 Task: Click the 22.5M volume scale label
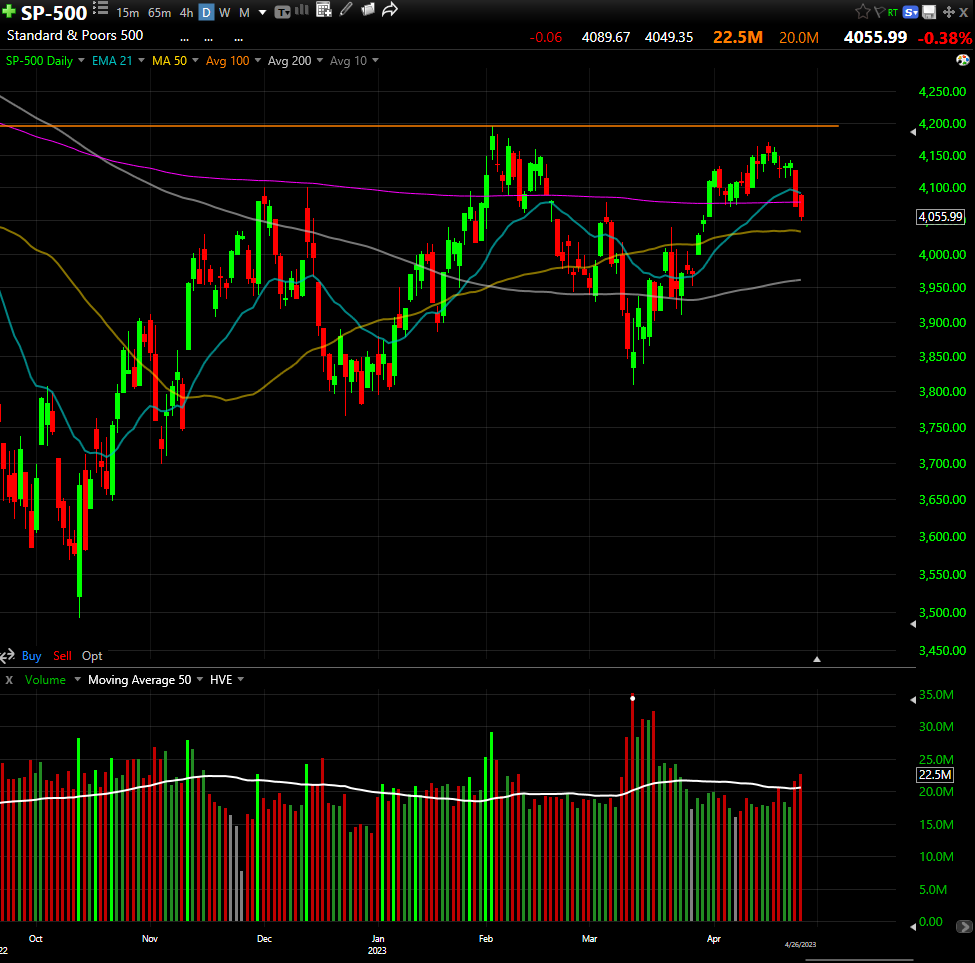tap(935, 775)
